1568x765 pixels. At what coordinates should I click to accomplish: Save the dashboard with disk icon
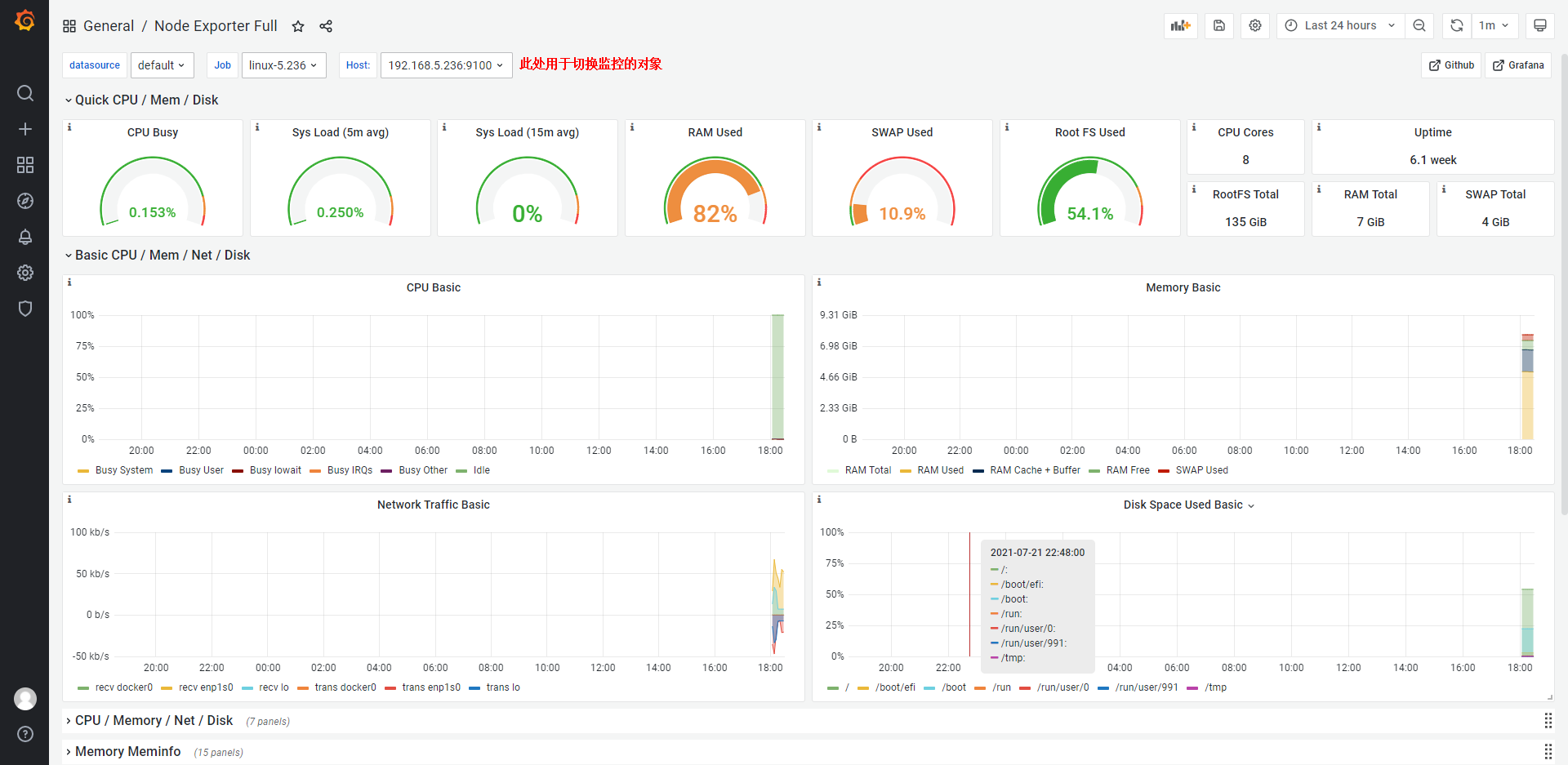point(1219,25)
